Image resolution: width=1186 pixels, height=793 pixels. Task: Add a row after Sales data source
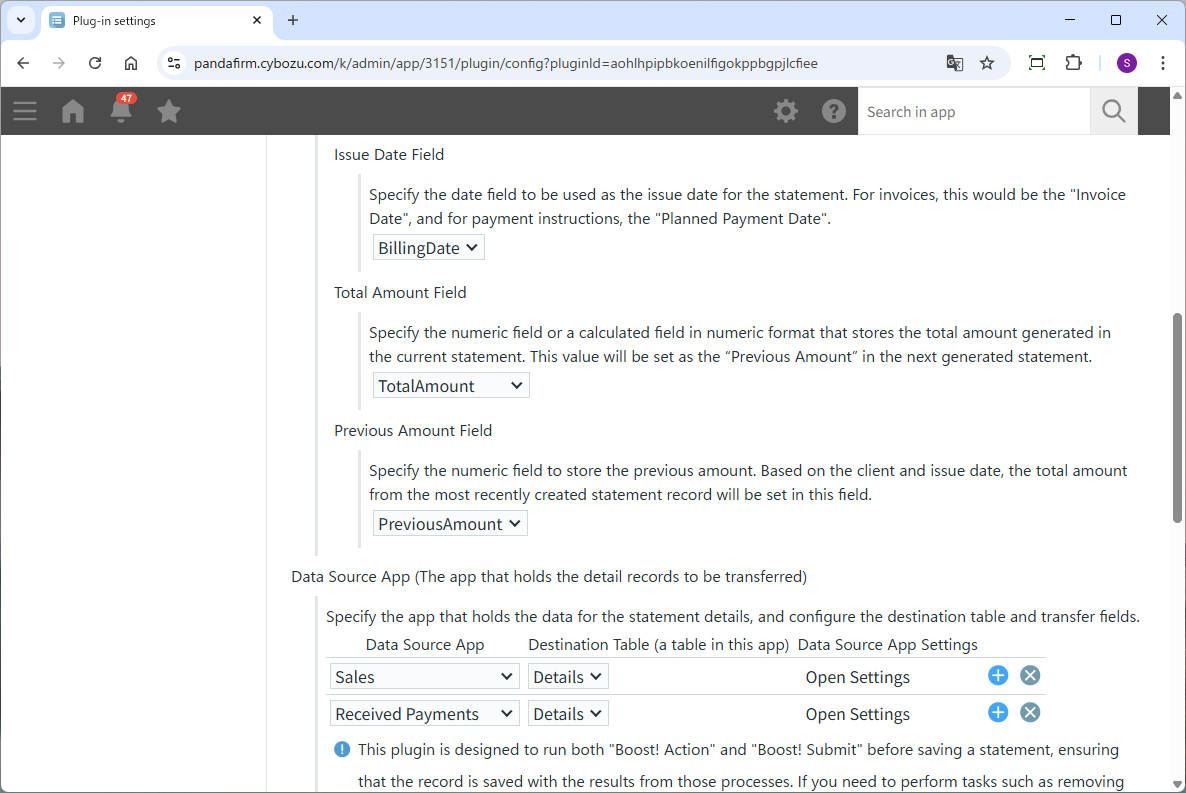tap(998, 676)
